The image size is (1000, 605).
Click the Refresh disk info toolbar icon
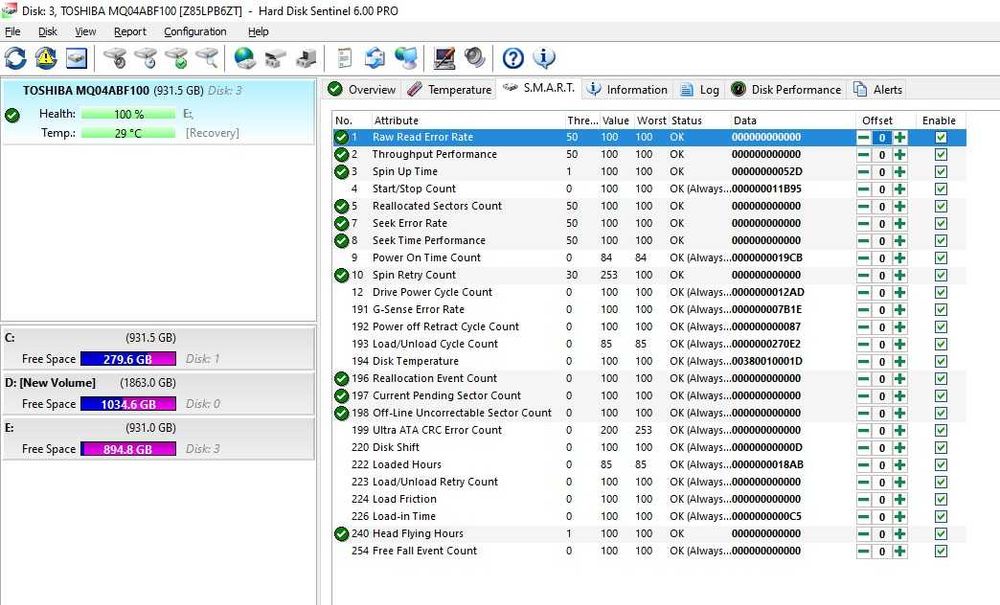coord(15,58)
